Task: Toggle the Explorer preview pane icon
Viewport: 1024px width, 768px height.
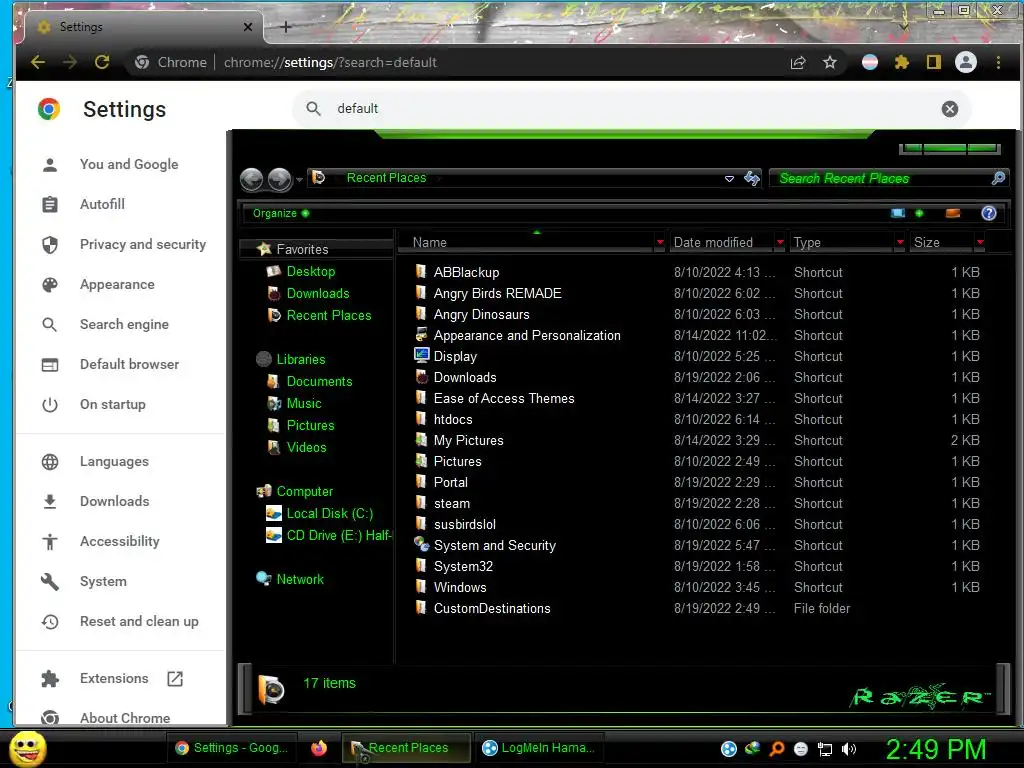Action: pyautogui.click(x=953, y=213)
